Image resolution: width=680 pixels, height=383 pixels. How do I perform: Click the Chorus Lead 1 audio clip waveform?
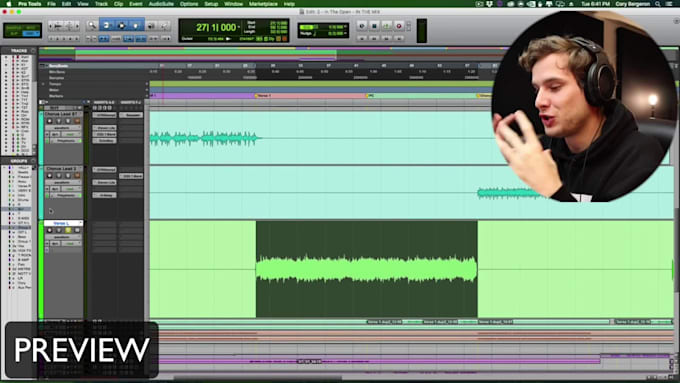click(x=205, y=138)
